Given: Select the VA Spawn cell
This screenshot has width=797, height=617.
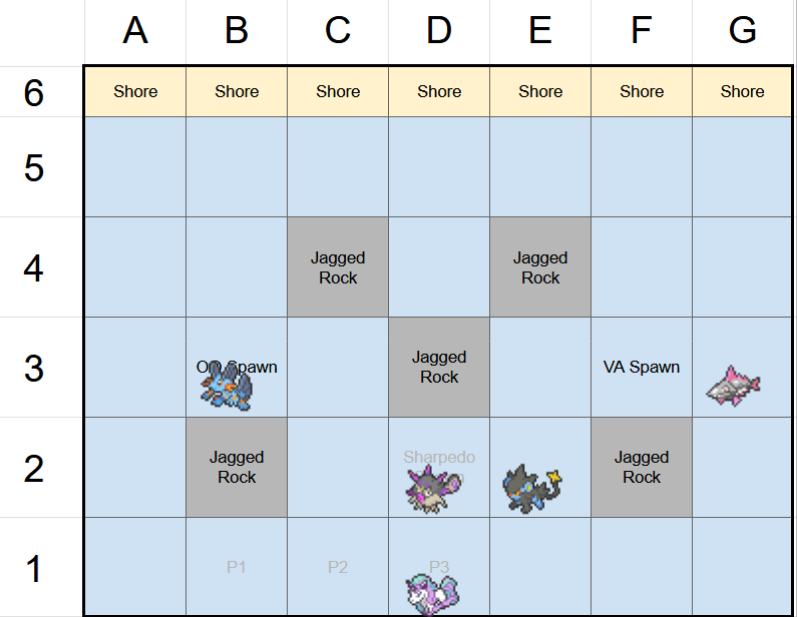Looking at the screenshot, I should pyautogui.click(x=641, y=367).
